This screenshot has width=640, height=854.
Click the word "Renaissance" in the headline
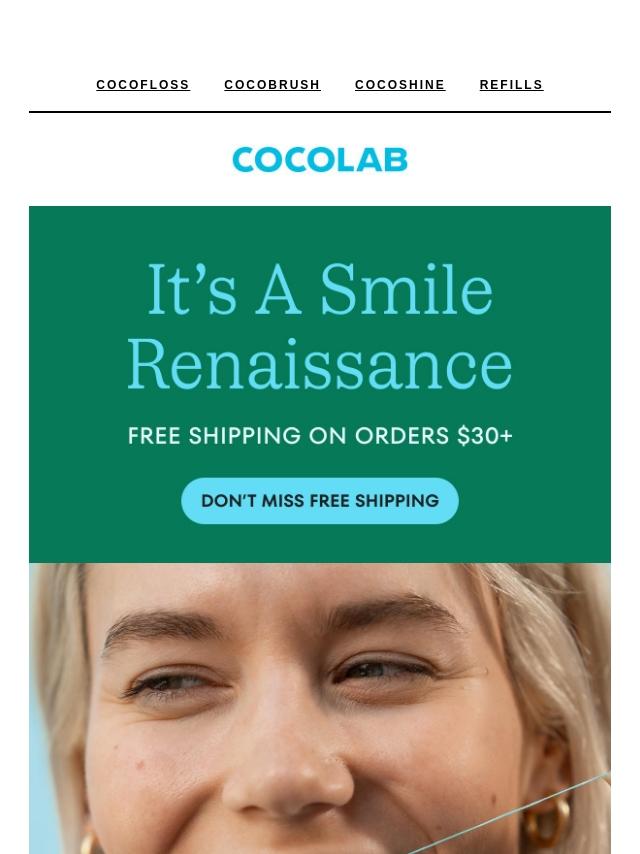(x=320, y=364)
